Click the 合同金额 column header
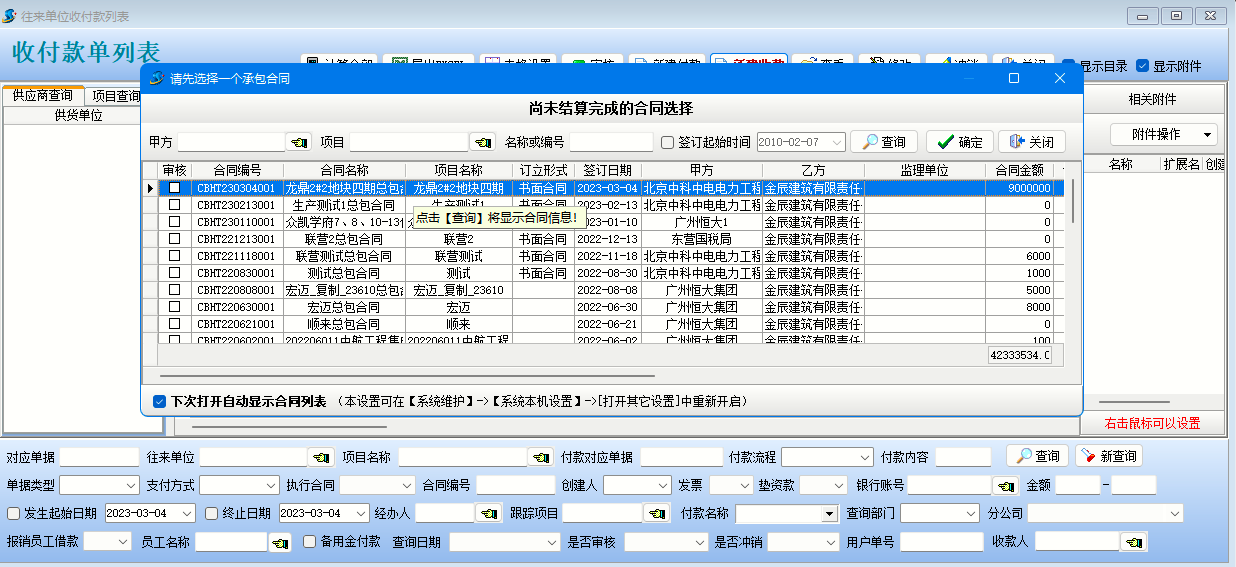Viewport: 1236px width, 567px height. (1019, 170)
